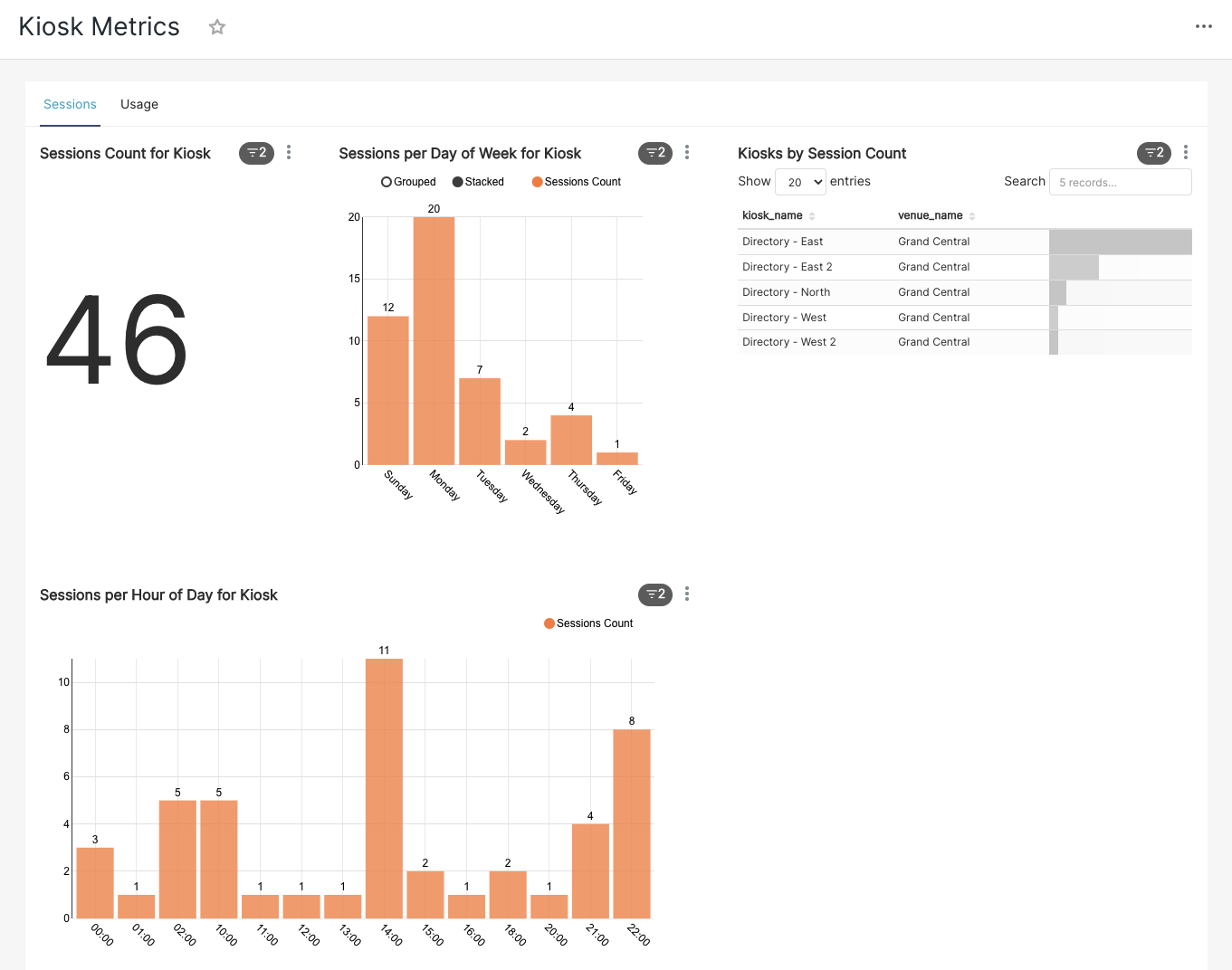
Task: Click the 22:00 bar showing 8 sessions
Action: [x=632, y=823]
